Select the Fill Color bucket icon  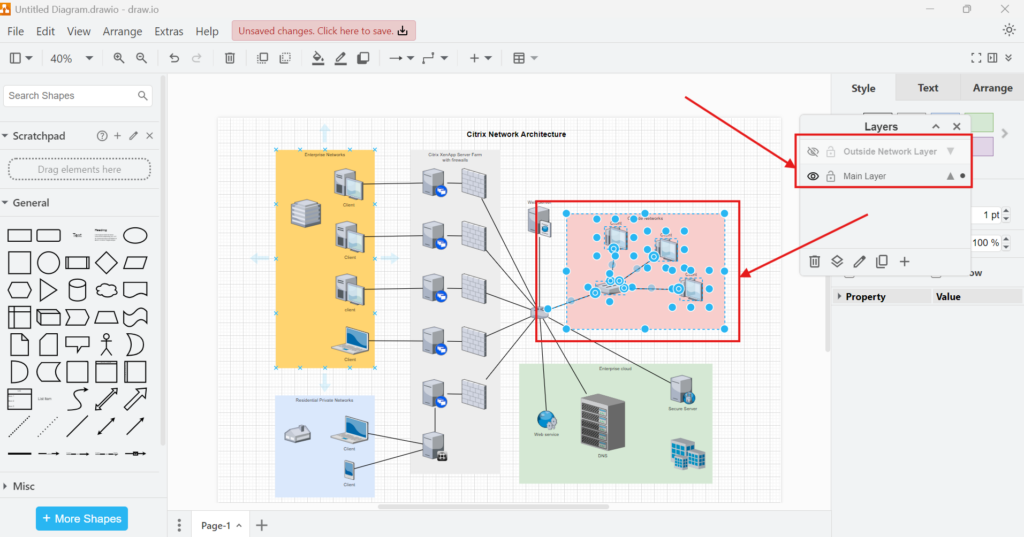tap(318, 58)
